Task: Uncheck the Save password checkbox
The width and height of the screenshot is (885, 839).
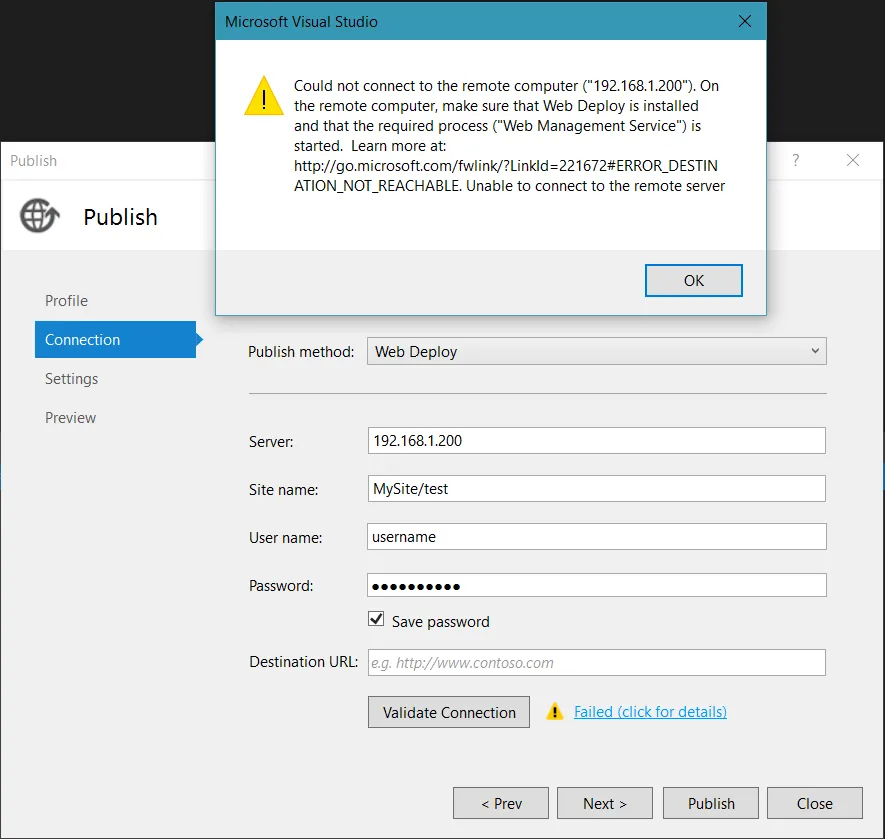Action: (376, 619)
